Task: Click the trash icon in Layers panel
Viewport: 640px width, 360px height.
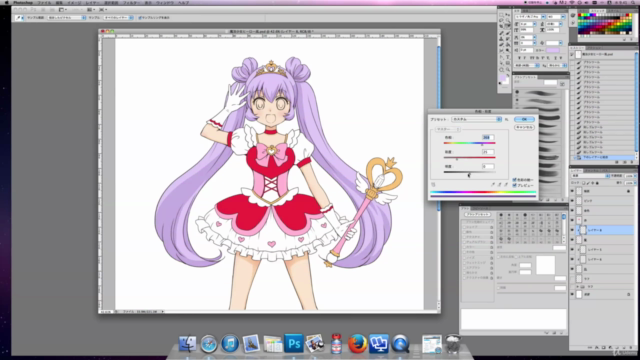Action: (631, 347)
